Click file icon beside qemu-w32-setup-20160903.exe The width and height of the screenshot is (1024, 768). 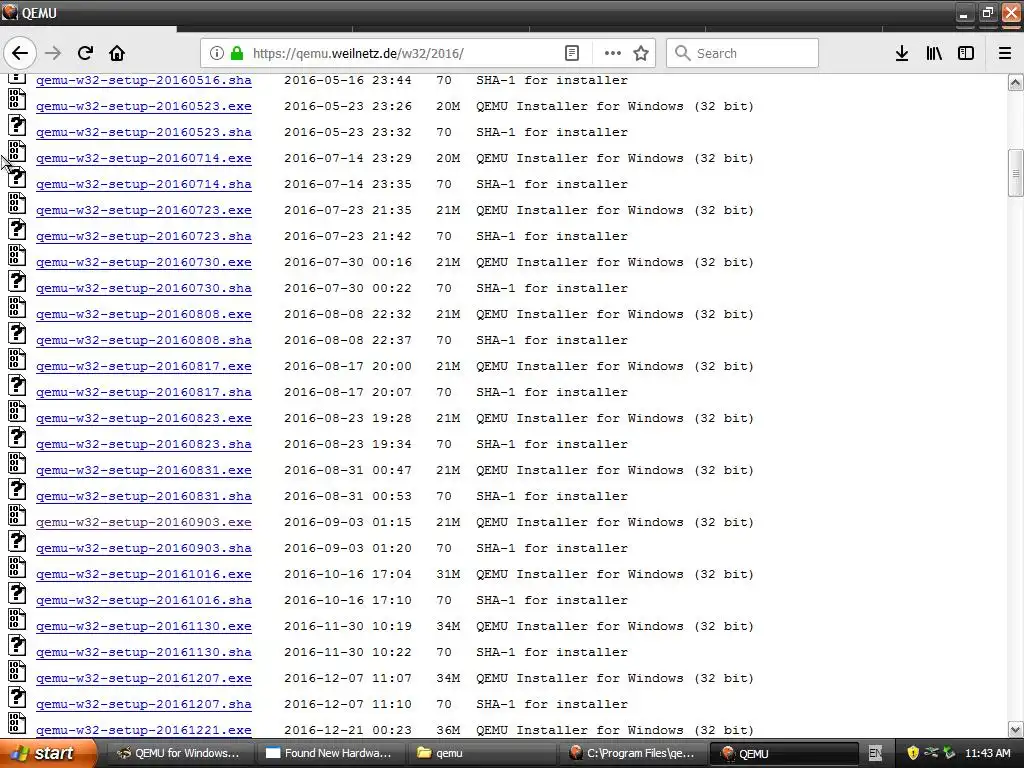(17, 515)
